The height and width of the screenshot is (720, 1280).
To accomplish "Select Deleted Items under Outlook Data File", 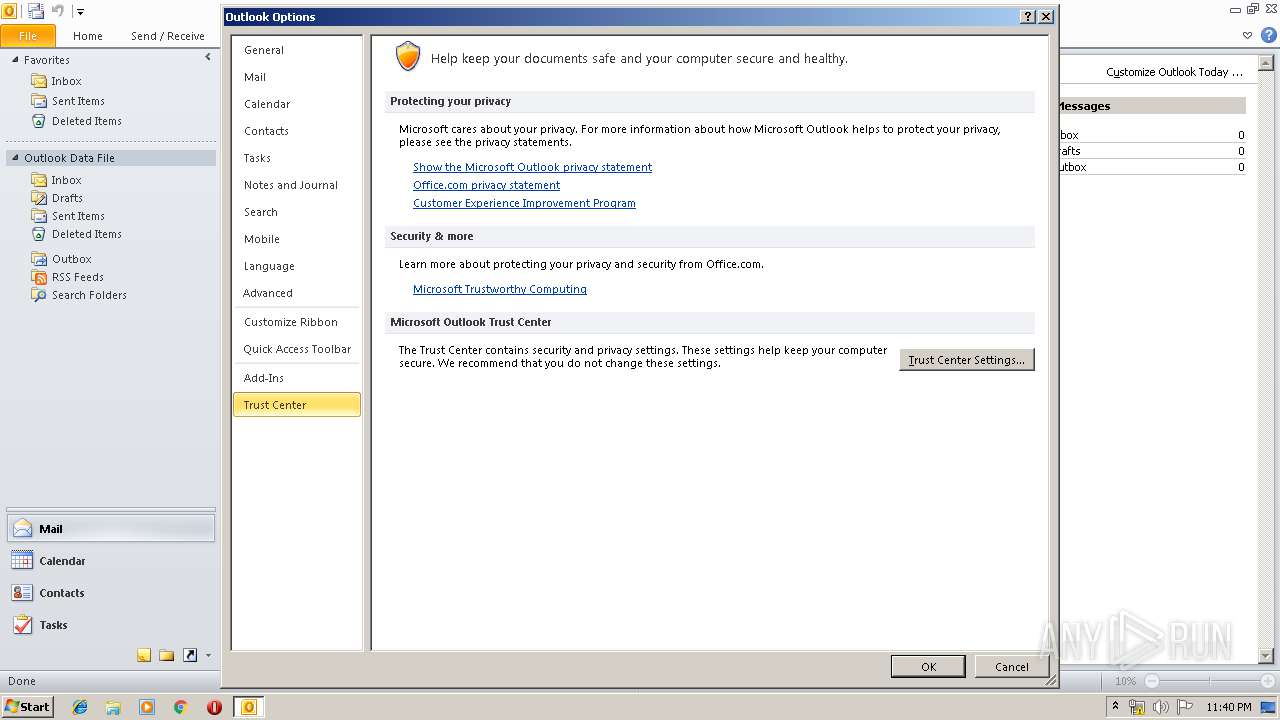I will [x=87, y=234].
